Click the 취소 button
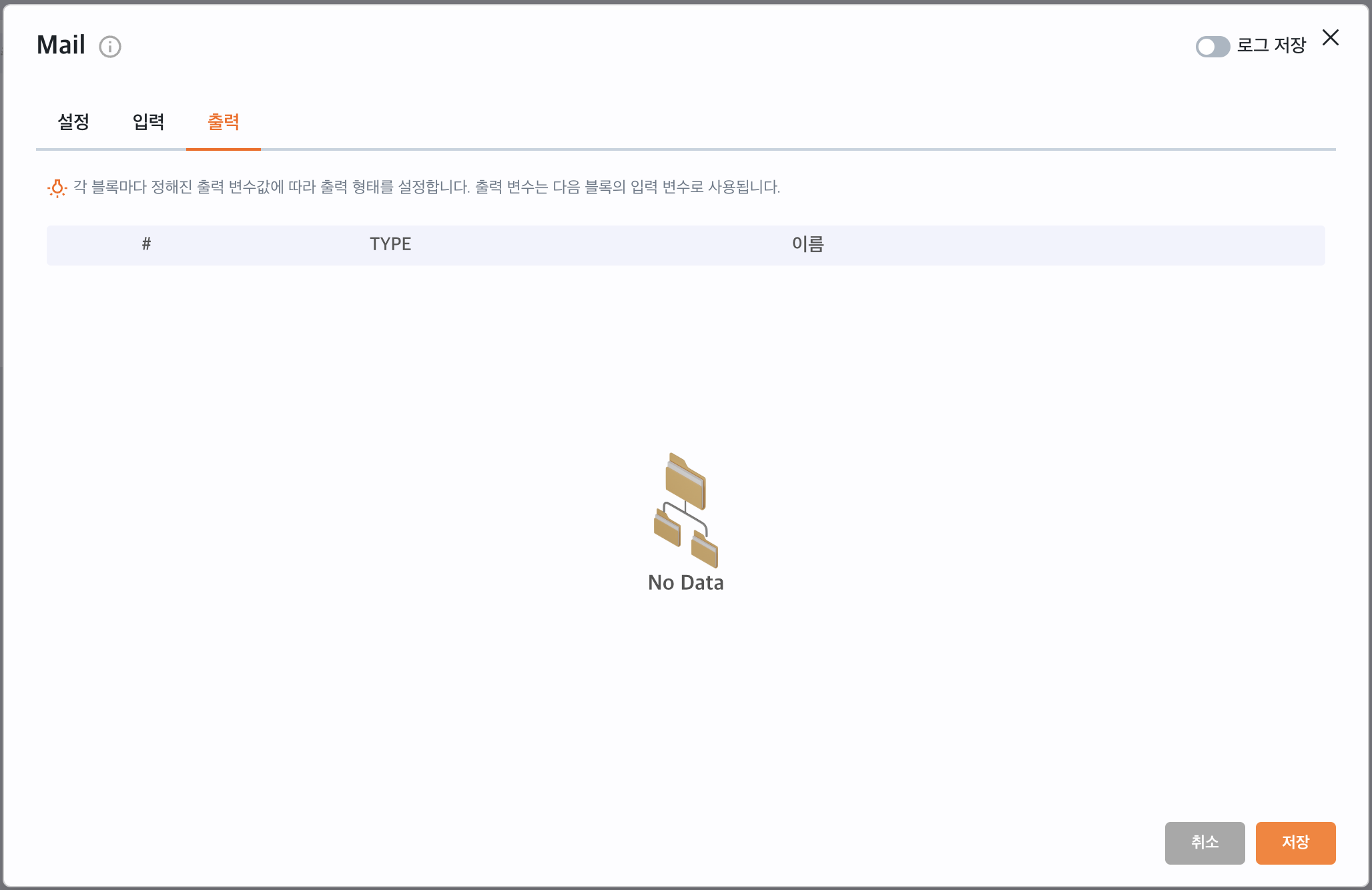The image size is (1372, 890). [1205, 843]
